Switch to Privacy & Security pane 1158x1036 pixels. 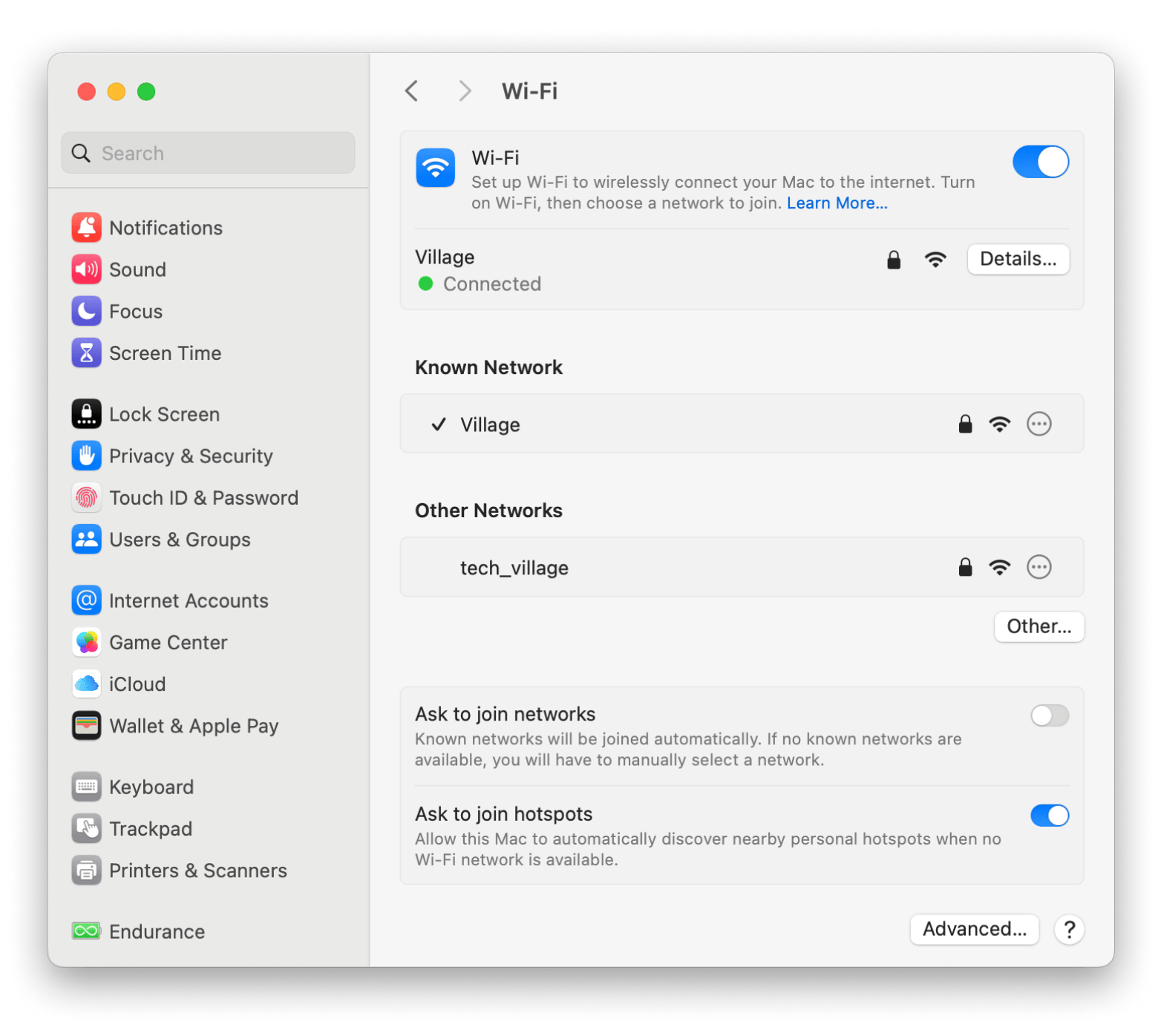tap(191, 456)
